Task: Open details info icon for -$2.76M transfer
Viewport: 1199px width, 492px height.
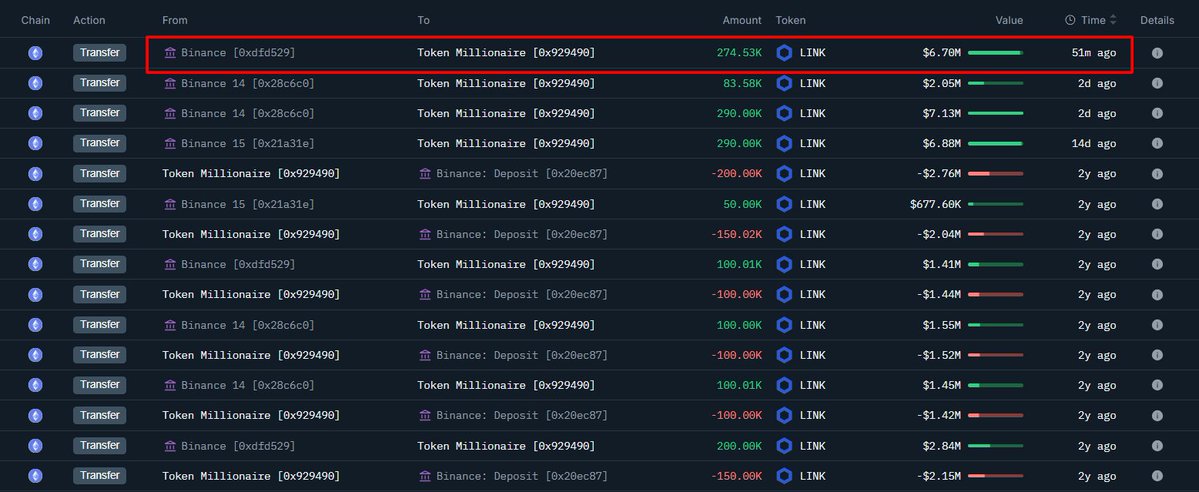Action: tap(1157, 174)
